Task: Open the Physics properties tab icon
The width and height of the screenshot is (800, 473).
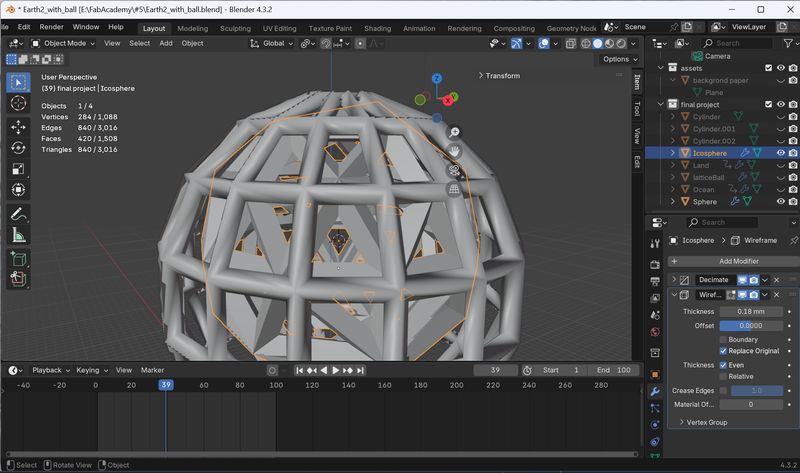Action: 655,425
